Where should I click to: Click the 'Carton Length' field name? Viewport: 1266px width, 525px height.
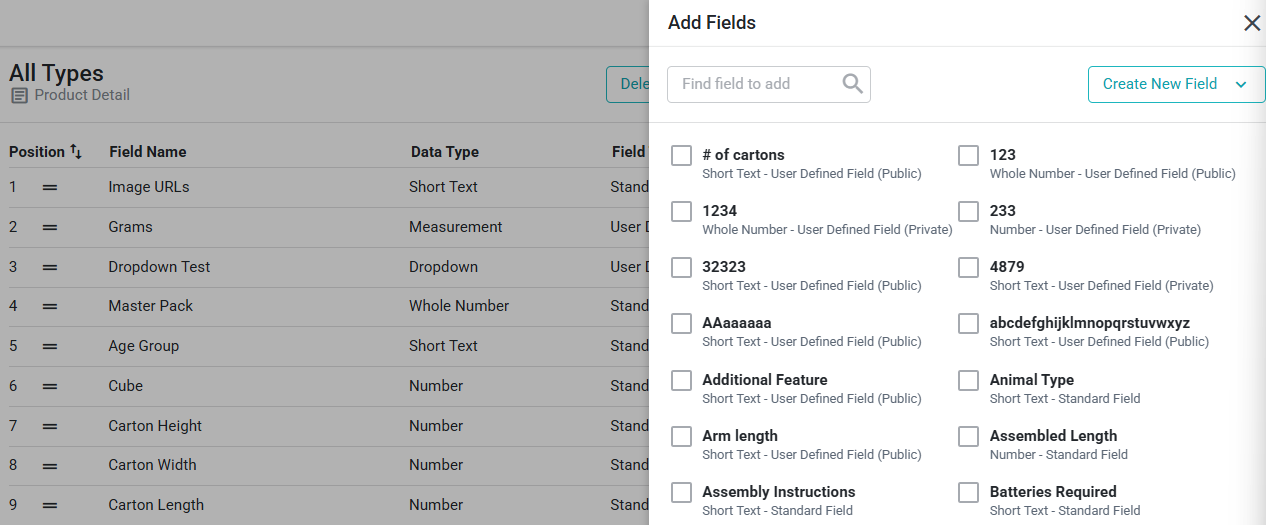[156, 505]
